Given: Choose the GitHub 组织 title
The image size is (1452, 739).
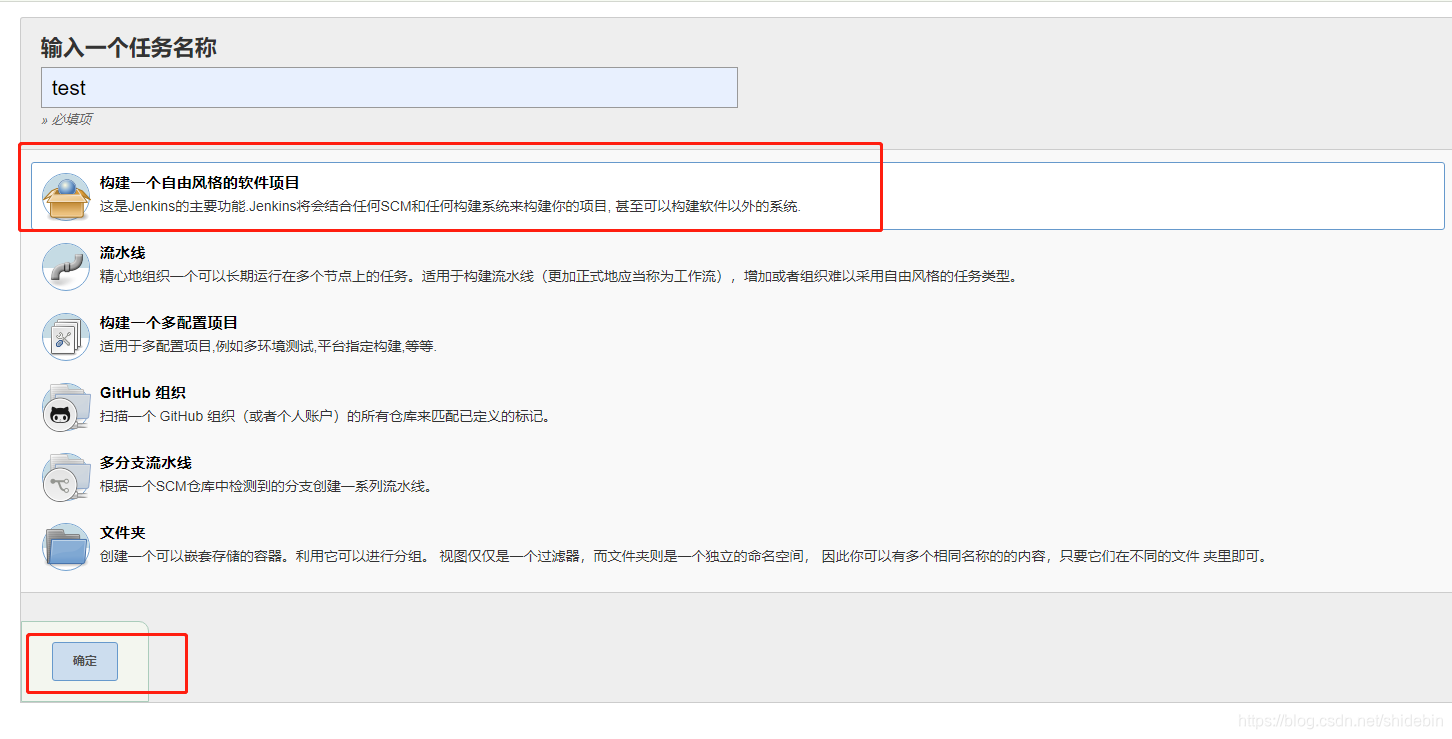Looking at the screenshot, I should click(x=143, y=393).
